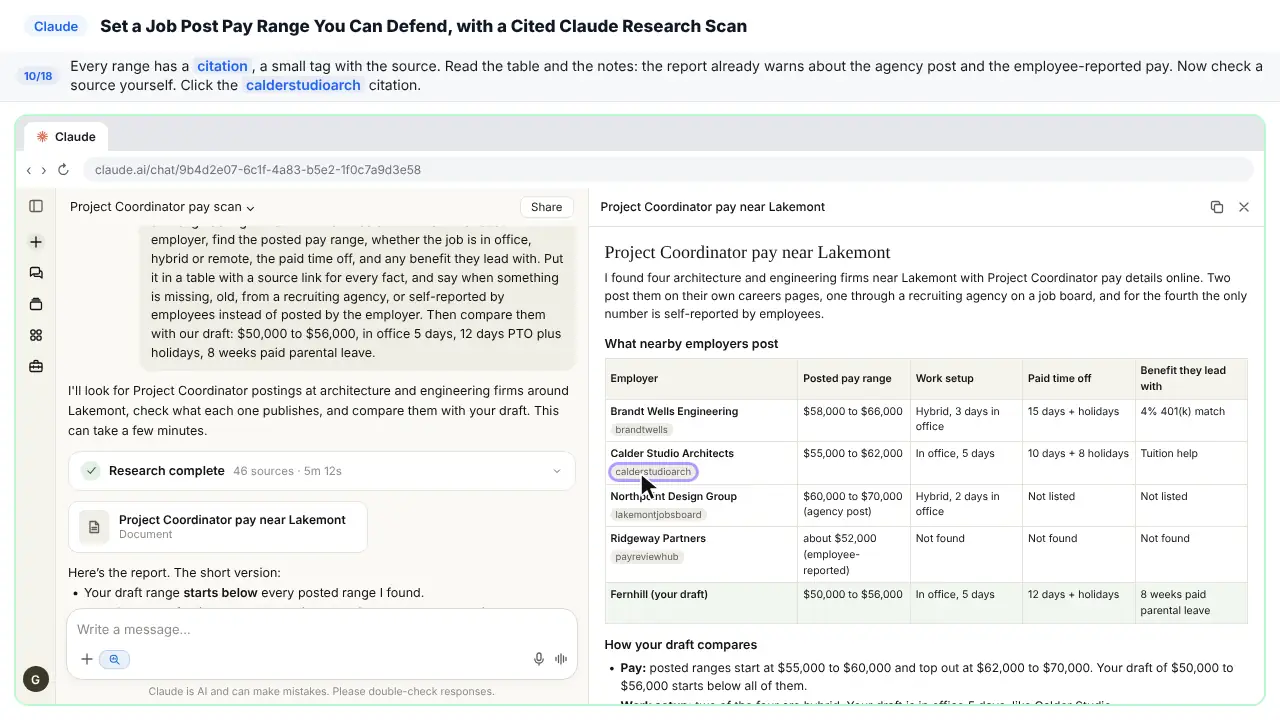Click the browser forward arrow
Image resolution: width=1280 pixels, height=720 pixels.
[x=43, y=170]
